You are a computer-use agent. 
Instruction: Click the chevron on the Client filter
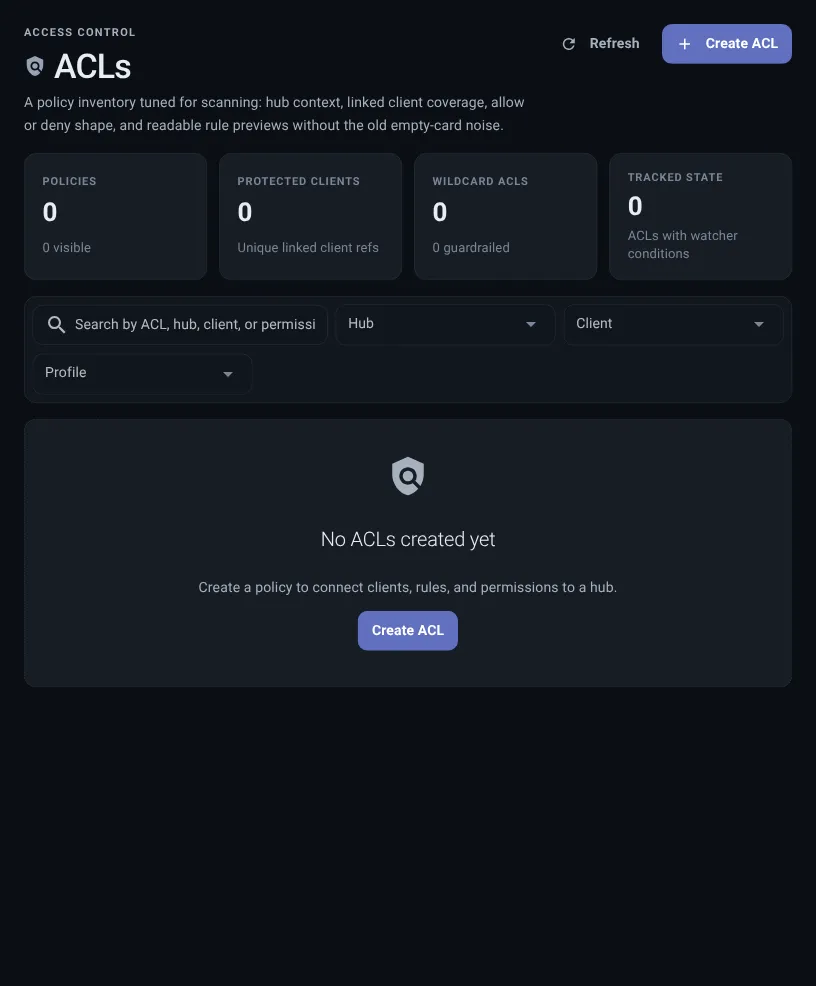(759, 323)
